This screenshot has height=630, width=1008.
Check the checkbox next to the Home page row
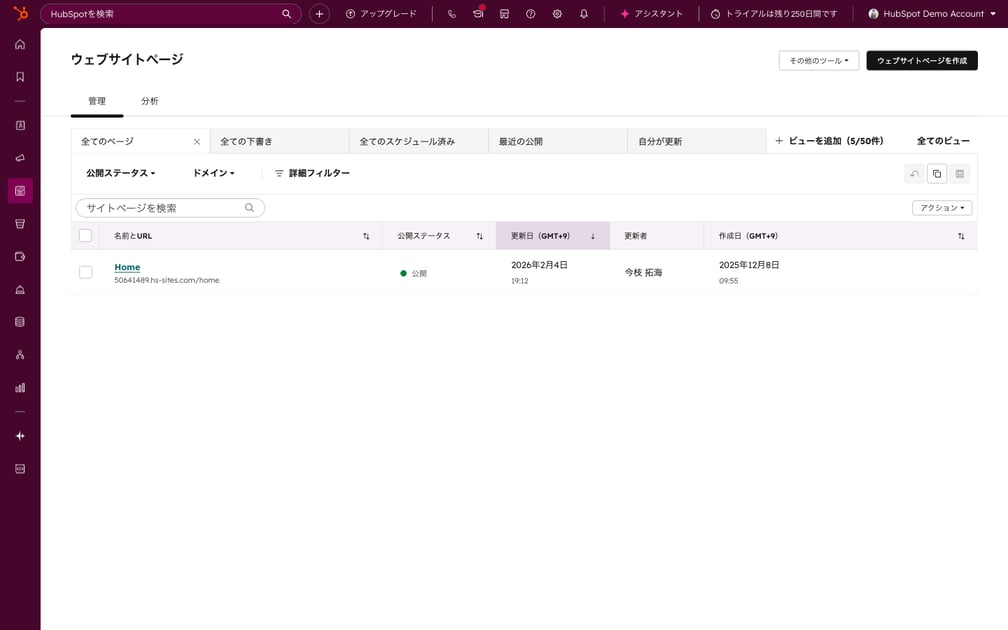(85, 271)
